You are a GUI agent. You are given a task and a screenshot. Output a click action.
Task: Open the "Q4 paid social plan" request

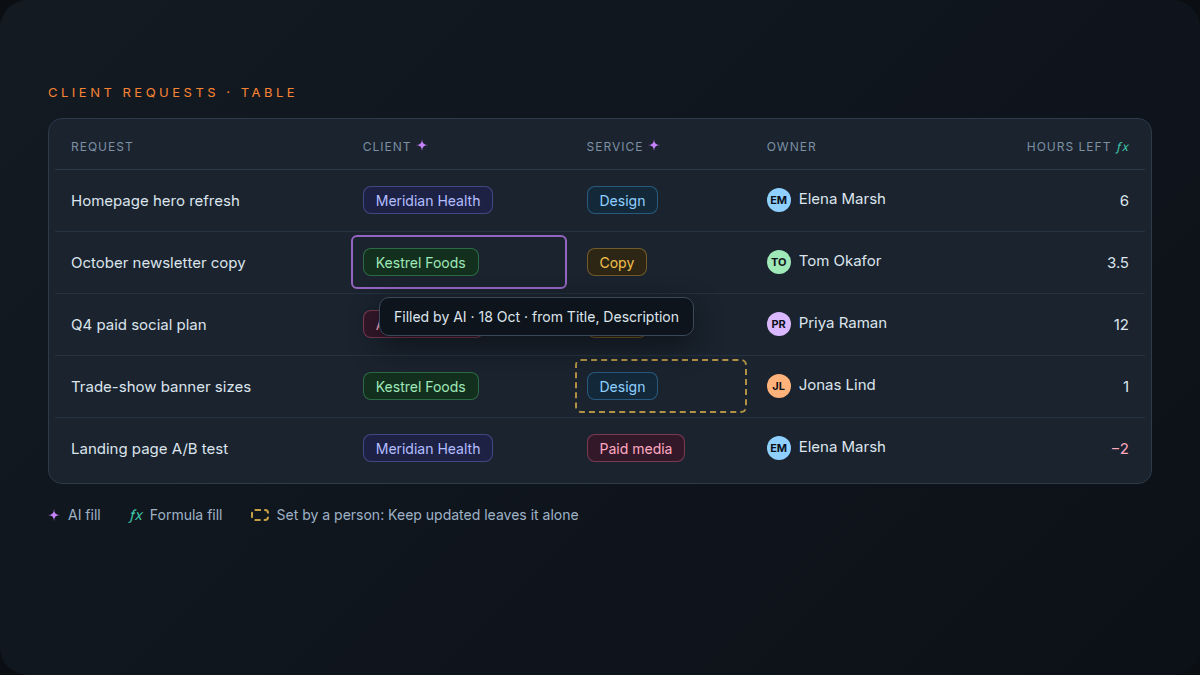click(139, 325)
